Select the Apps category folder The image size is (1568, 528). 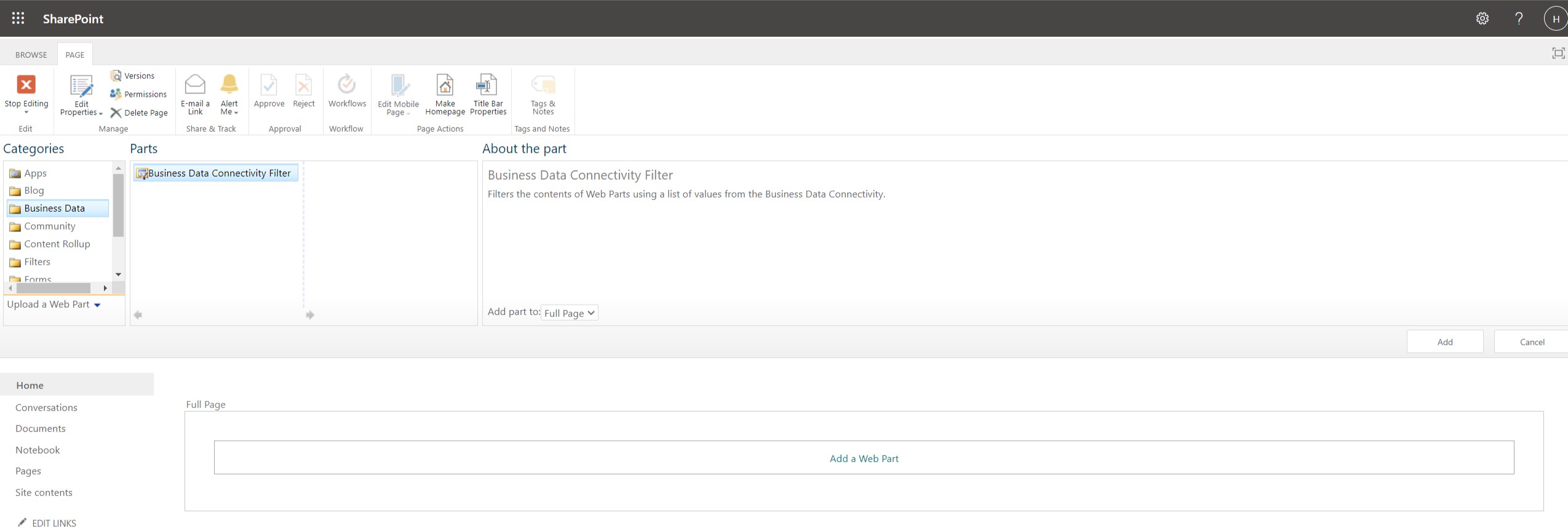28,173
